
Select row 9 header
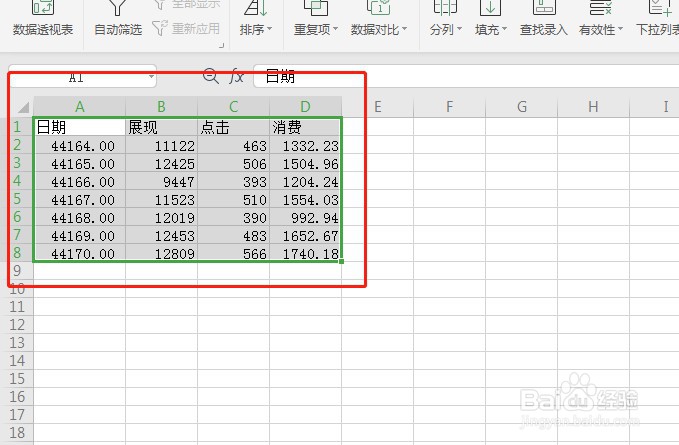click(x=17, y=271)
